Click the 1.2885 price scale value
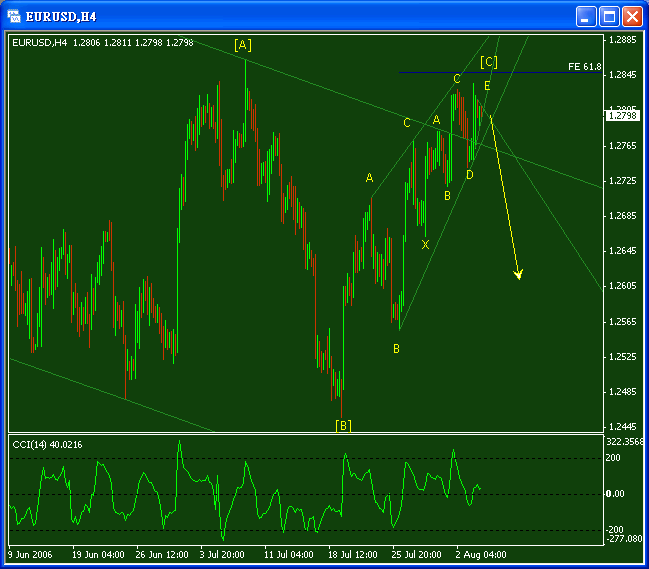 point(623,40)
